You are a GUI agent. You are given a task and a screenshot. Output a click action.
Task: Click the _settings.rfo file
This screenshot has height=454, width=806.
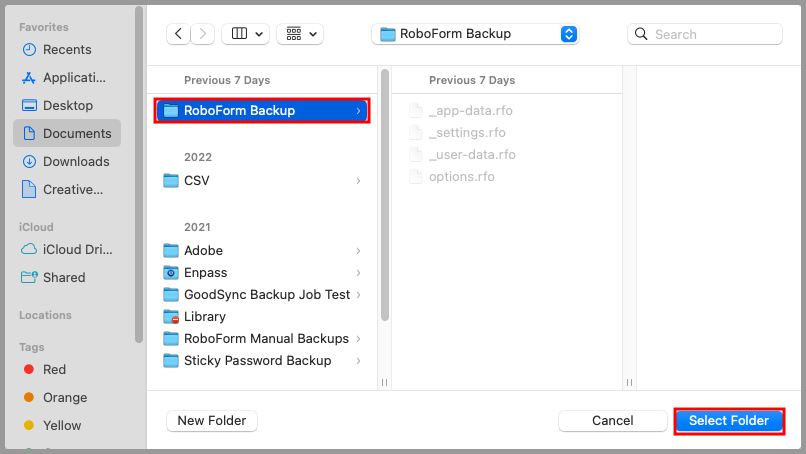point(467,133)
